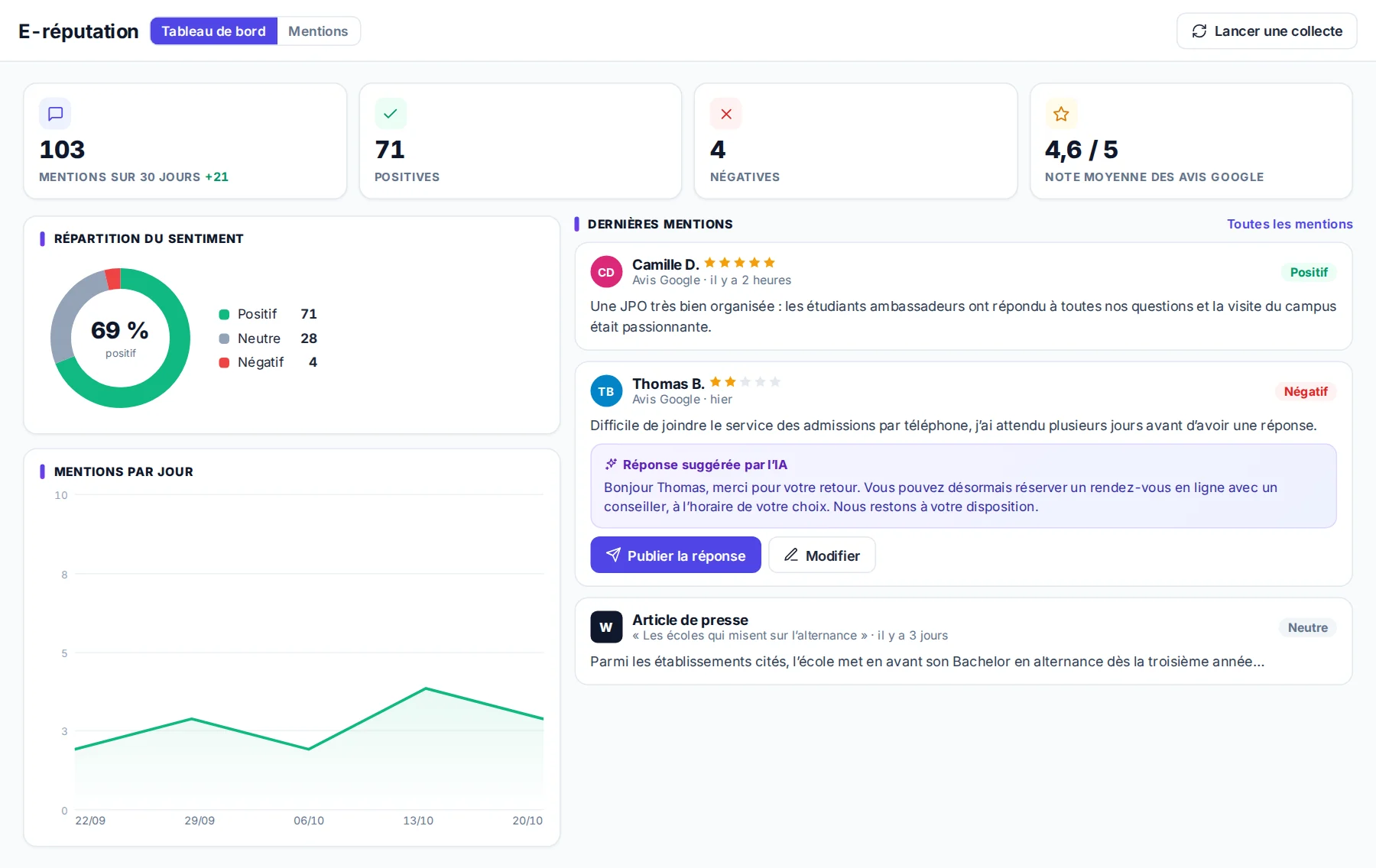1376x868 pixels.
Task: Click the green checkmark icon above 71 positives
Action: coord(391,114)
